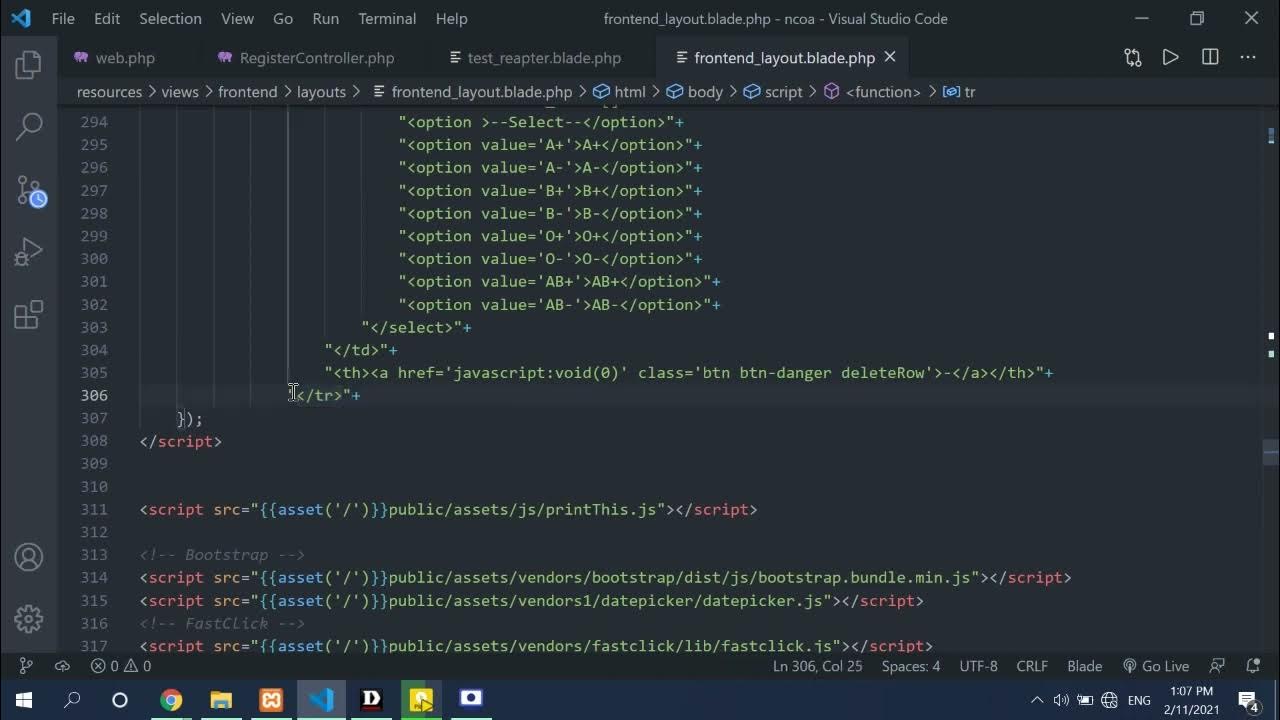Open File Explorer from taskbar
1280x720 pixels.
[221, 700]
